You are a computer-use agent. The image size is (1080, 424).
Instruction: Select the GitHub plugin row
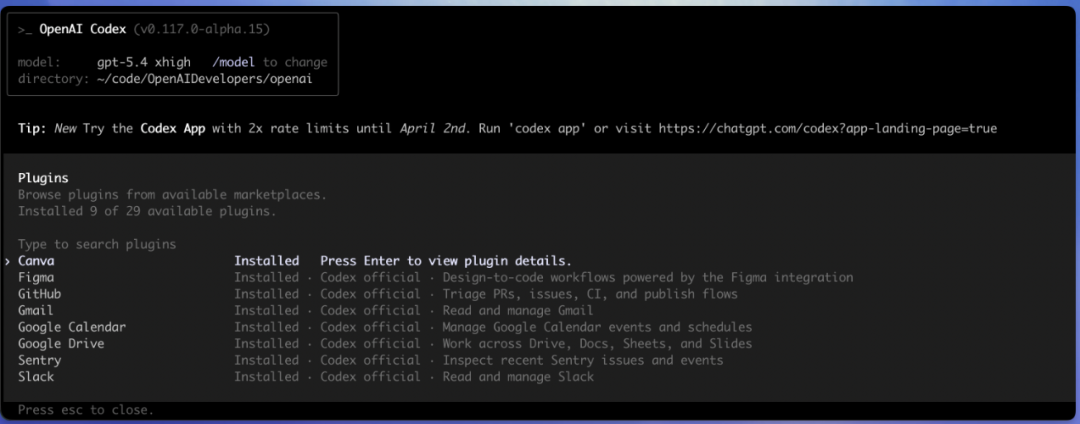click(x=39, y=294)
